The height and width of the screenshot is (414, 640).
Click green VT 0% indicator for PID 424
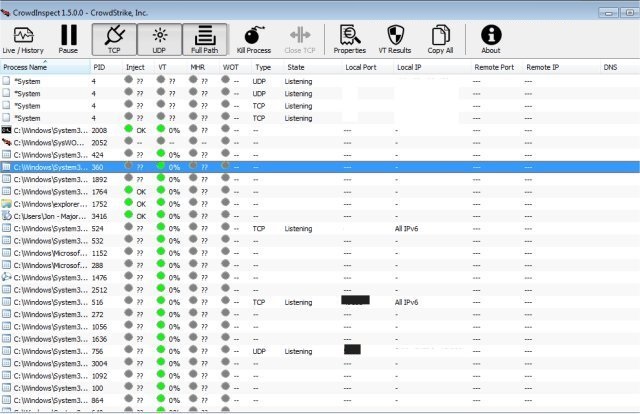click(161, 153)
